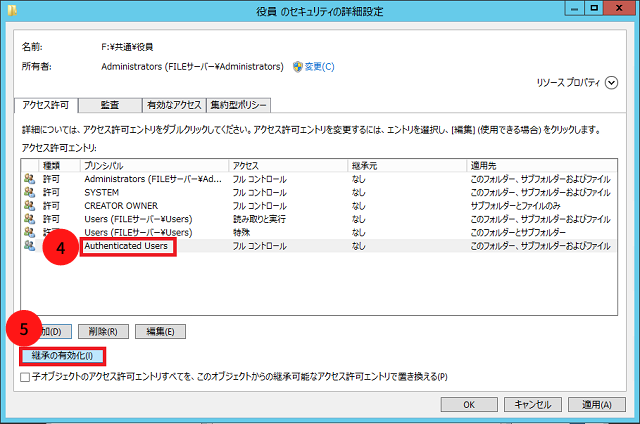Click the path text F:¥共通¥役員
This screenshot has height=424, width=640.
coord(127,47)
